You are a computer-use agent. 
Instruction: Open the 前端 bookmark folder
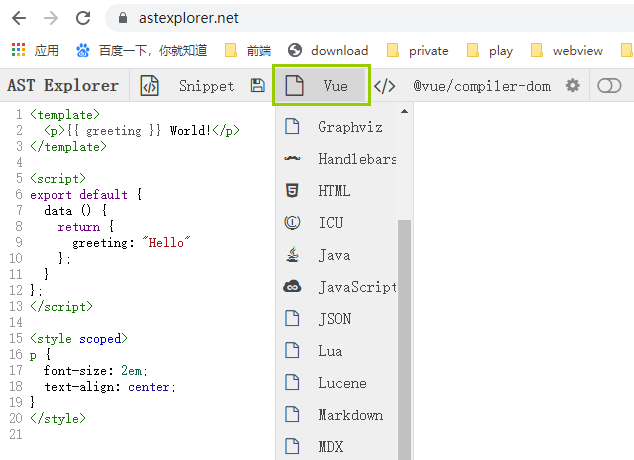(248, 51)
